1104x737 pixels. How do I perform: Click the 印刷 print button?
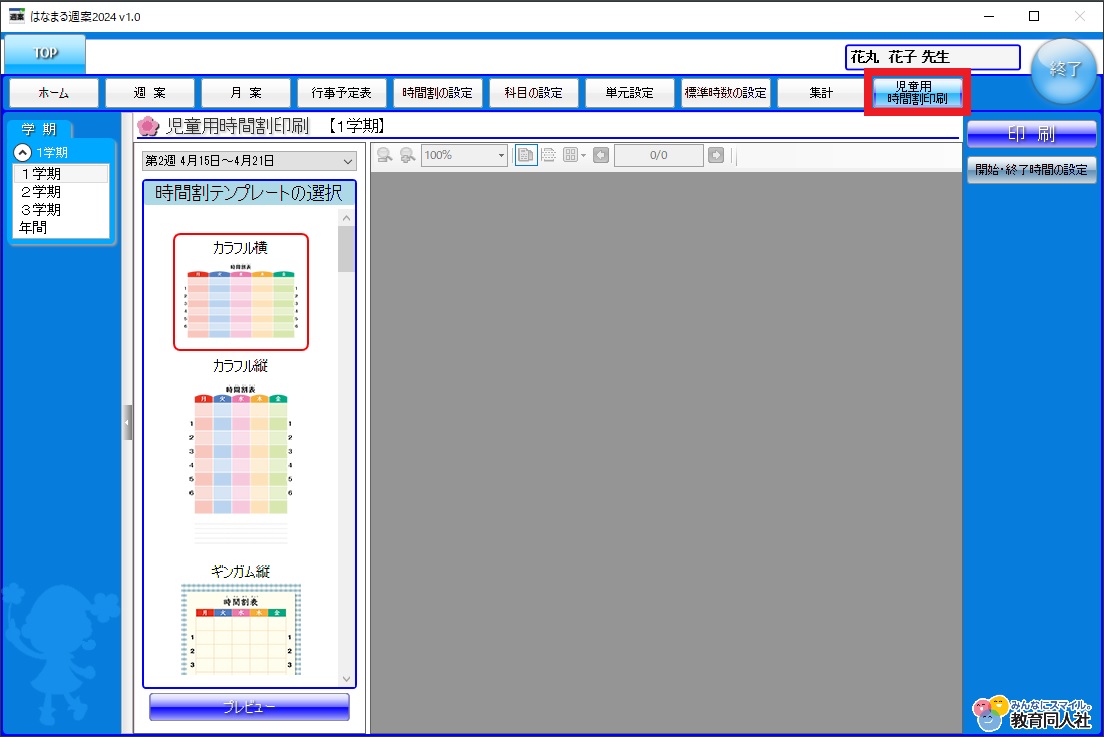point(1031,134)
